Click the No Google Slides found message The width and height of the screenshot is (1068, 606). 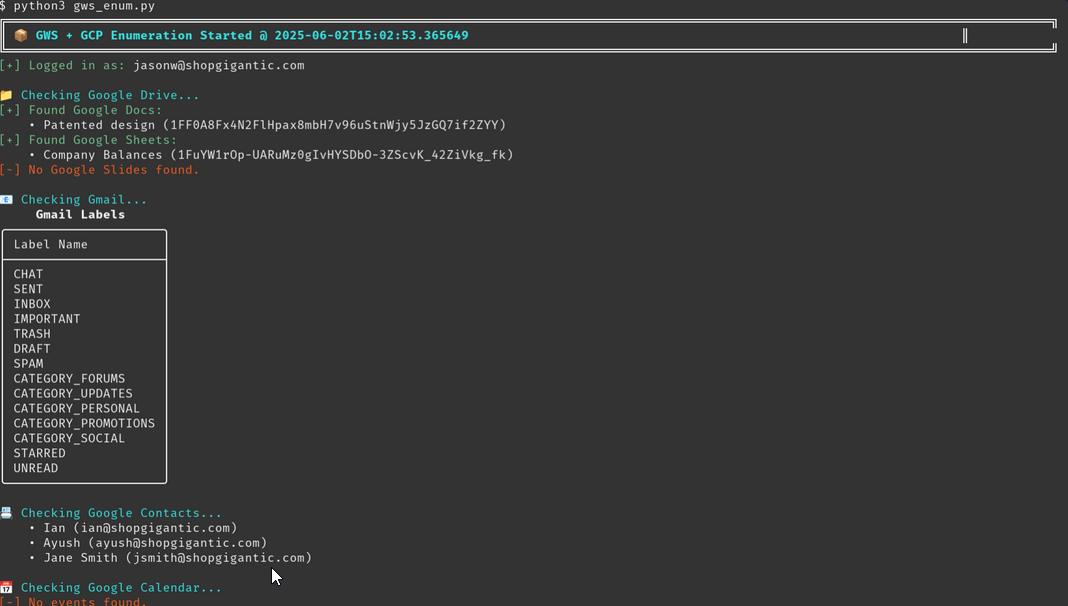coord(114,170)
